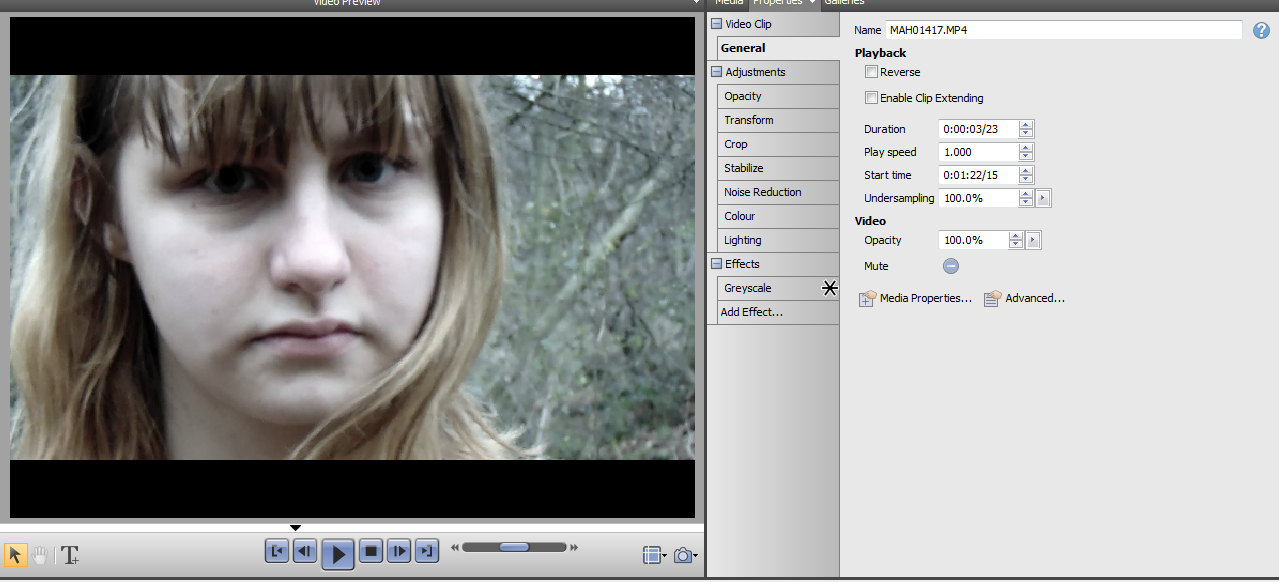
Task: Stop video playback
Action: pos(371,551)
